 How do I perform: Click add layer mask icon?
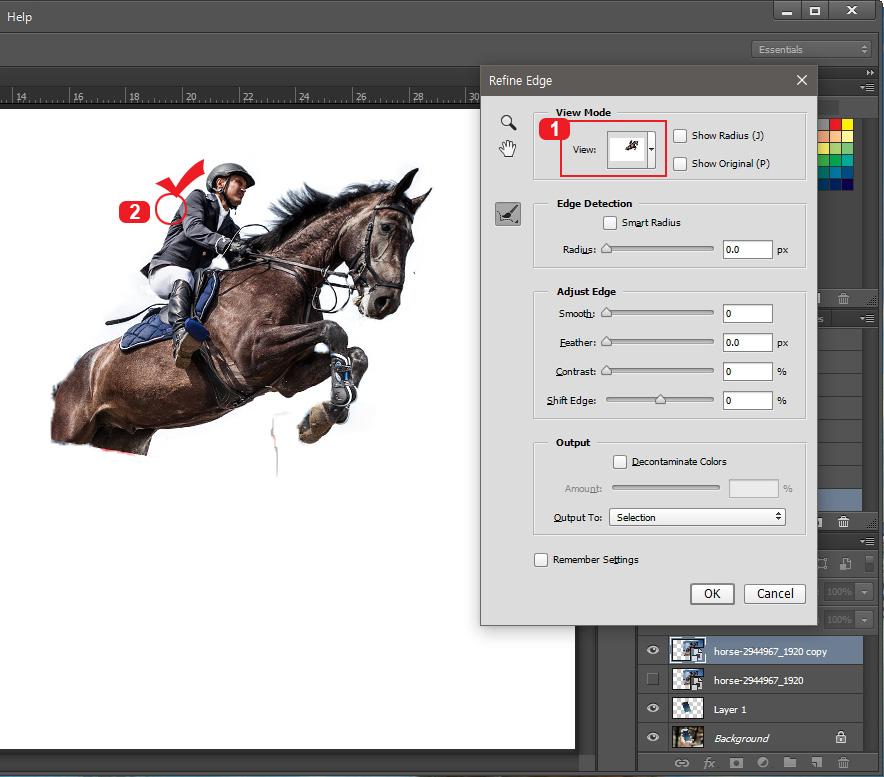click(x=736, y=763)
